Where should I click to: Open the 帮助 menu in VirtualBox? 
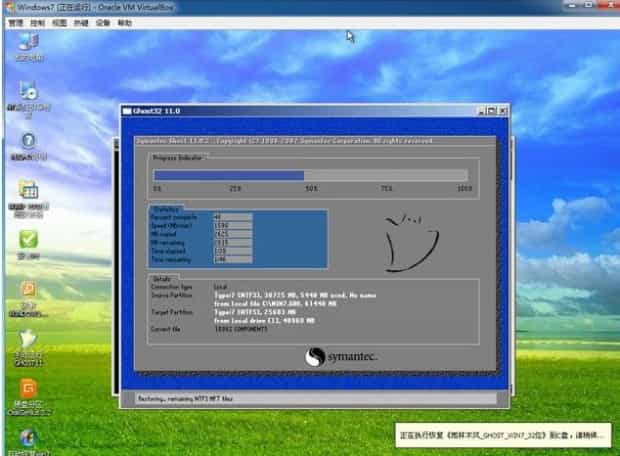[x=125, y=23]
